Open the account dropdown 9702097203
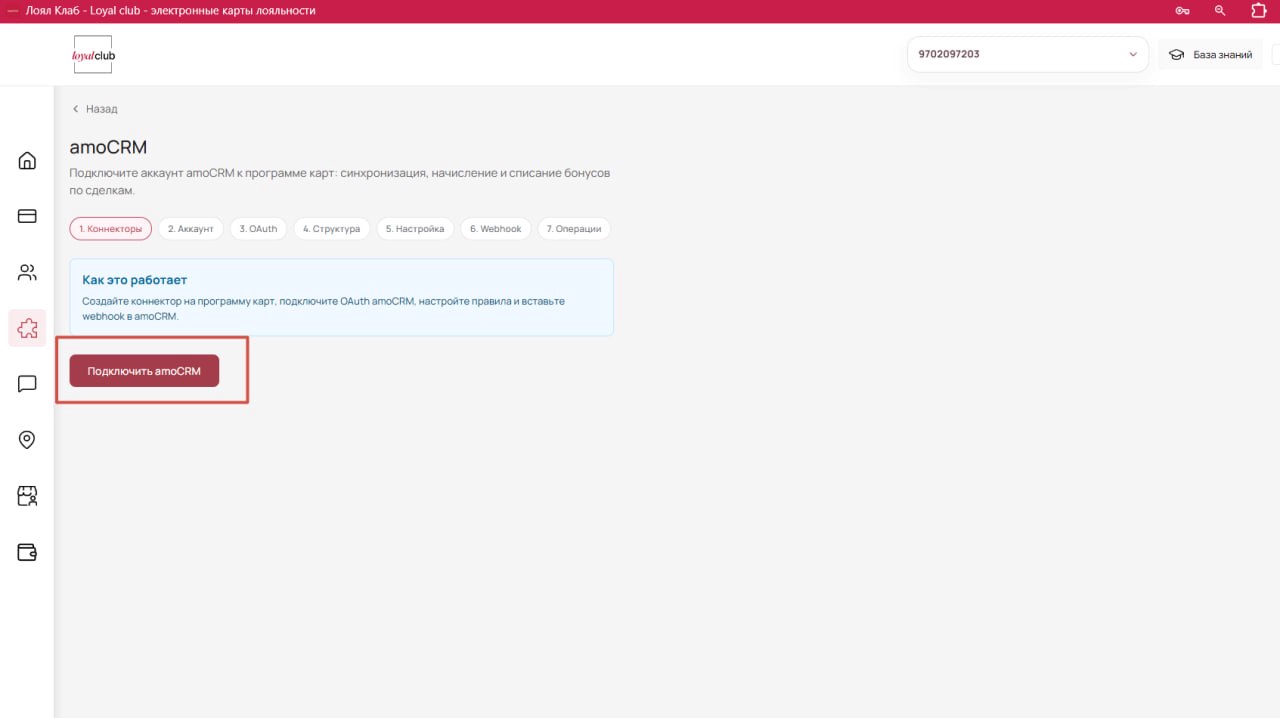1280x718 pixels. point(1027,54)
